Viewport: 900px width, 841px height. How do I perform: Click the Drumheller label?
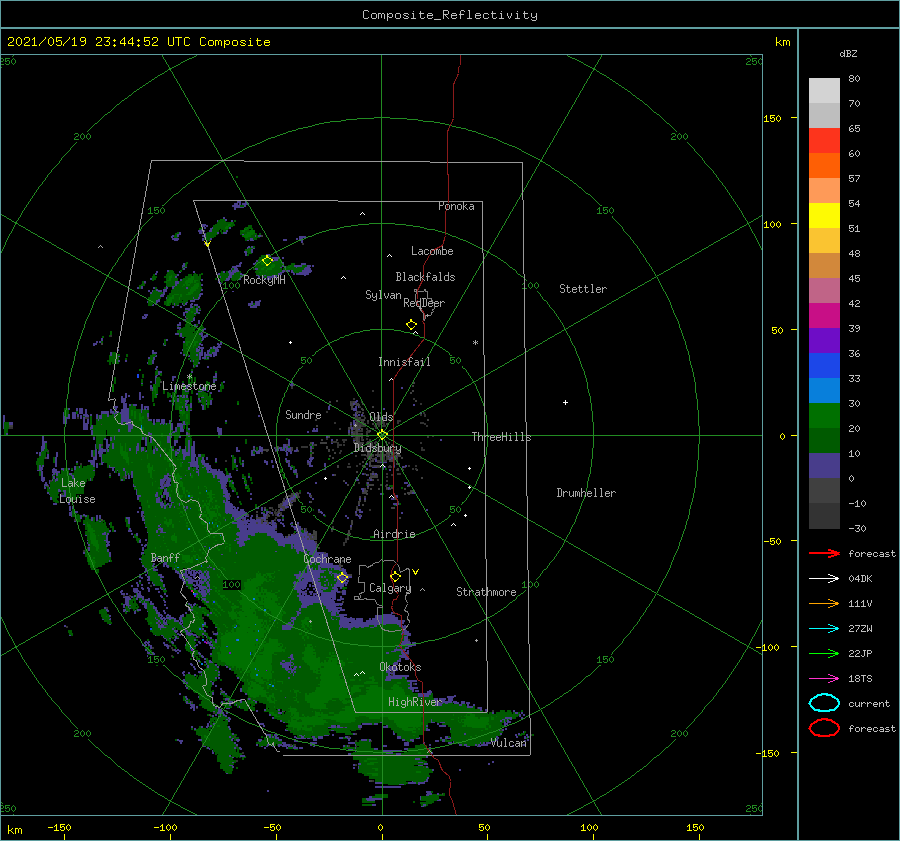[586, 493]
